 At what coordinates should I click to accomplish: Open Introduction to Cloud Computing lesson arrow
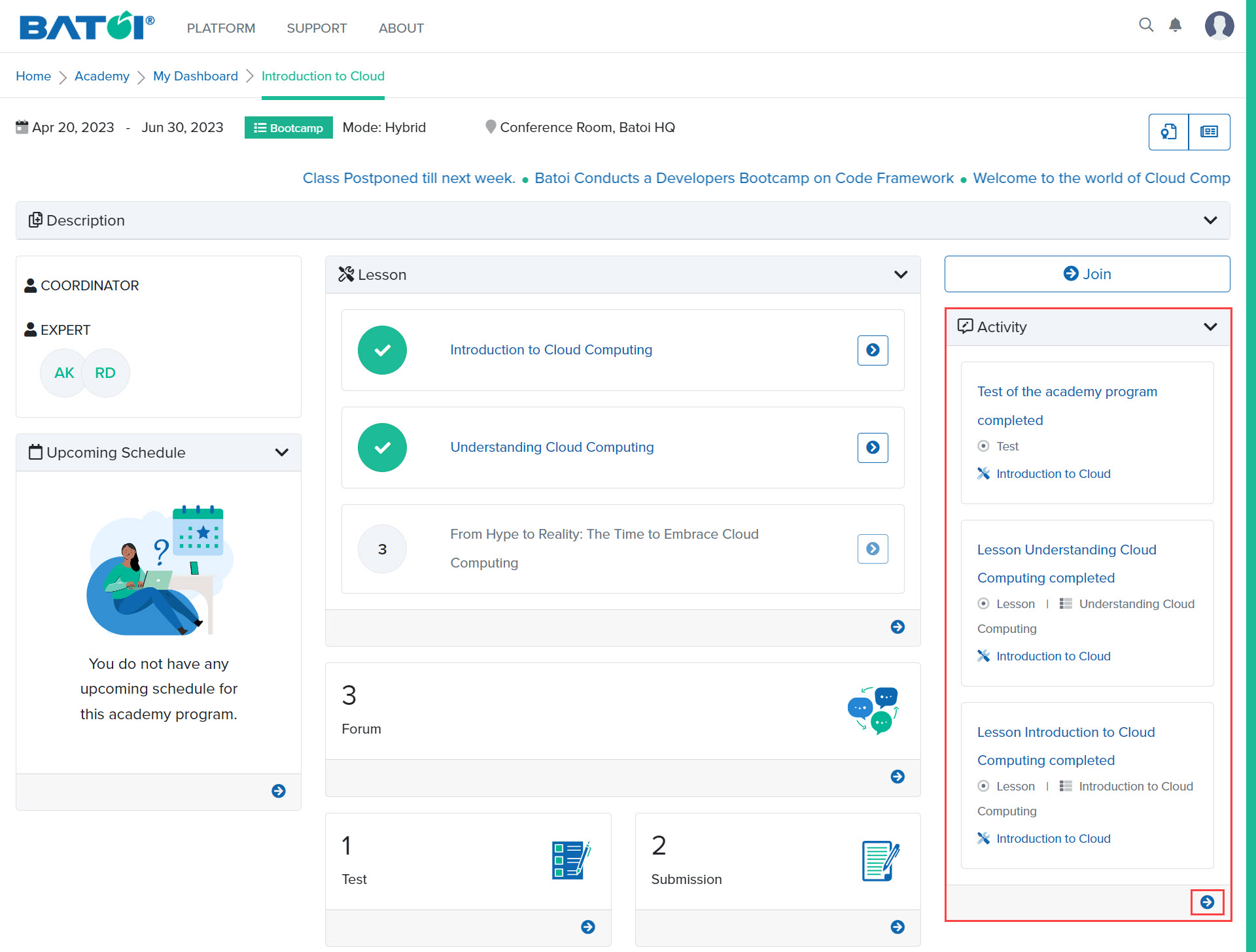point(873,350)
